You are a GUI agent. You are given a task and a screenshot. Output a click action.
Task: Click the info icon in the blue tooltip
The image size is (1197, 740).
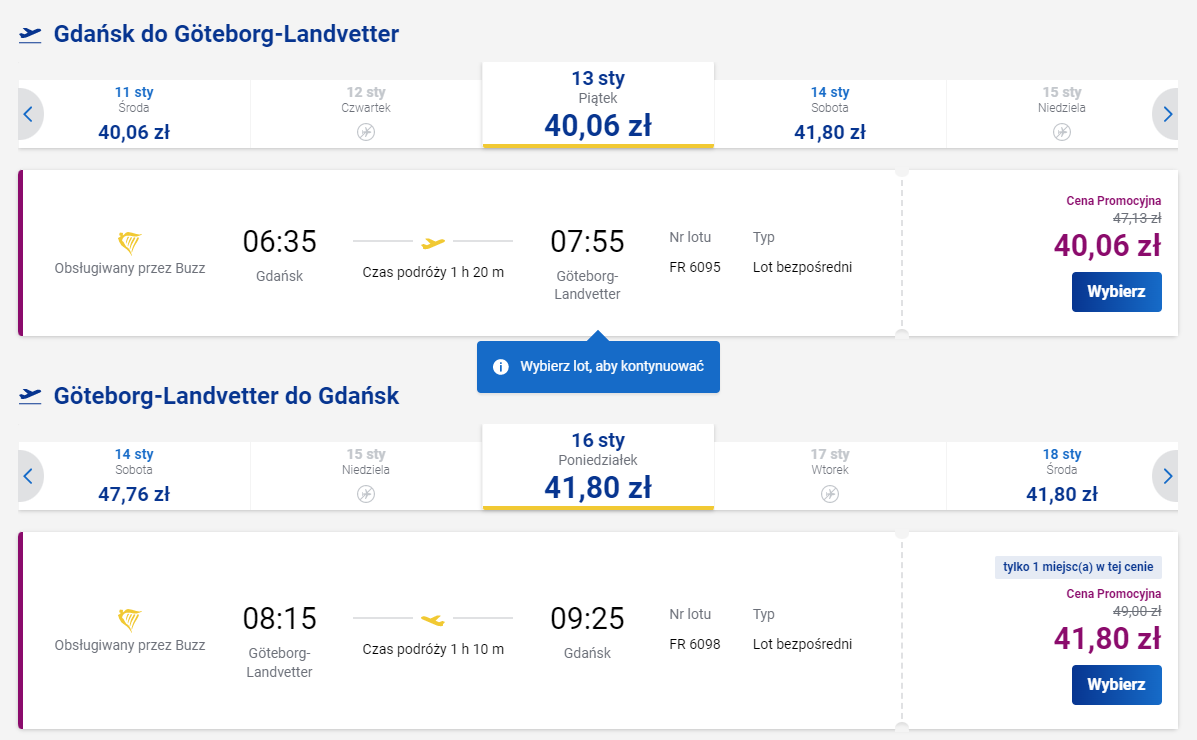501,367
